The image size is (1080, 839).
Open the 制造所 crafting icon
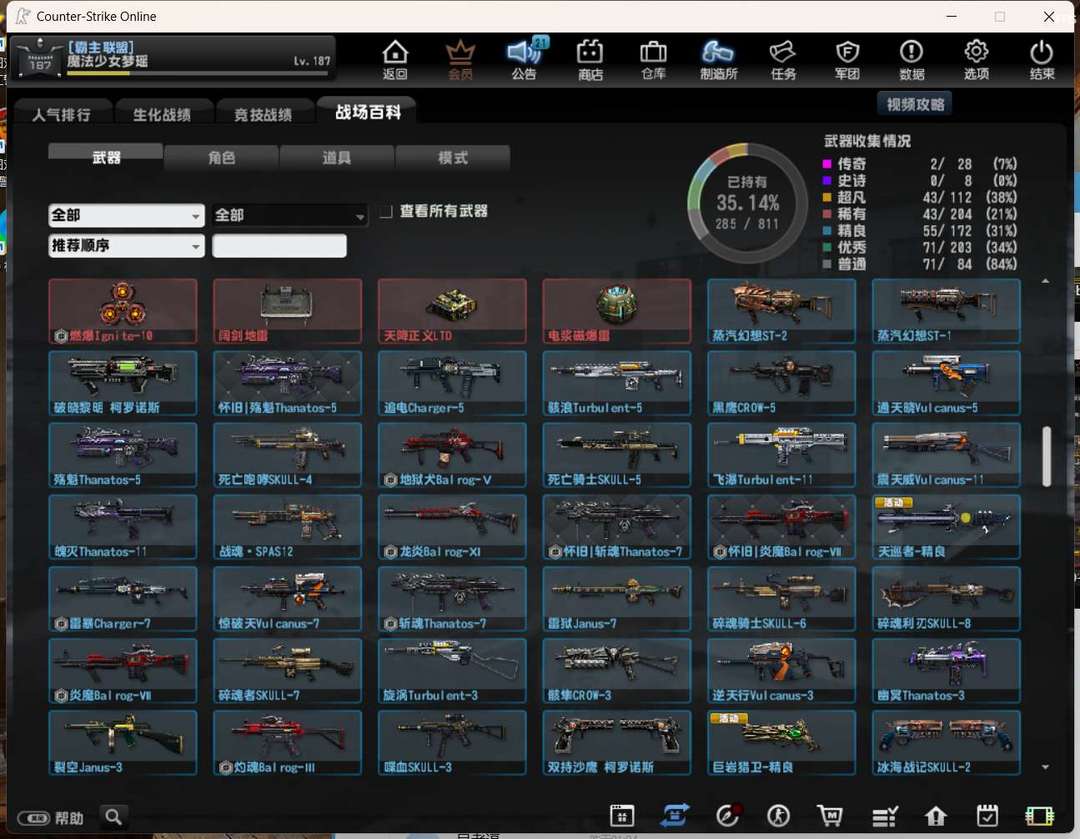pos(718,59)
